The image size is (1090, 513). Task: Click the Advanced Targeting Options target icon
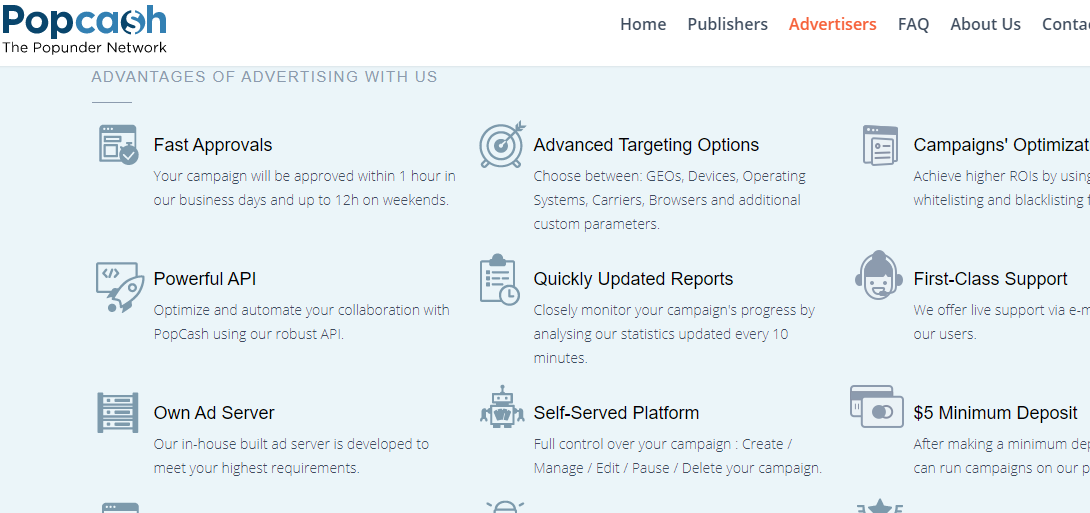point(502,145)
